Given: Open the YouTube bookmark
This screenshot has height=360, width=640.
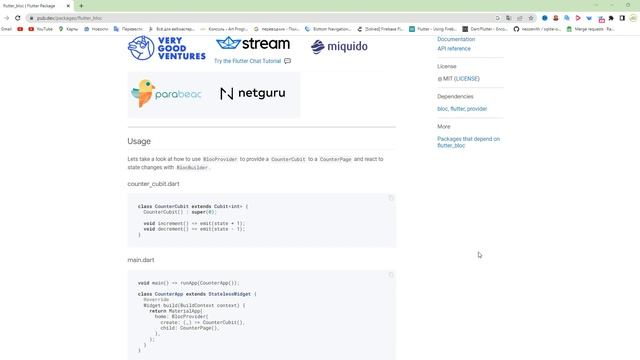Looking at the screenshot, I should pos(40,29).
